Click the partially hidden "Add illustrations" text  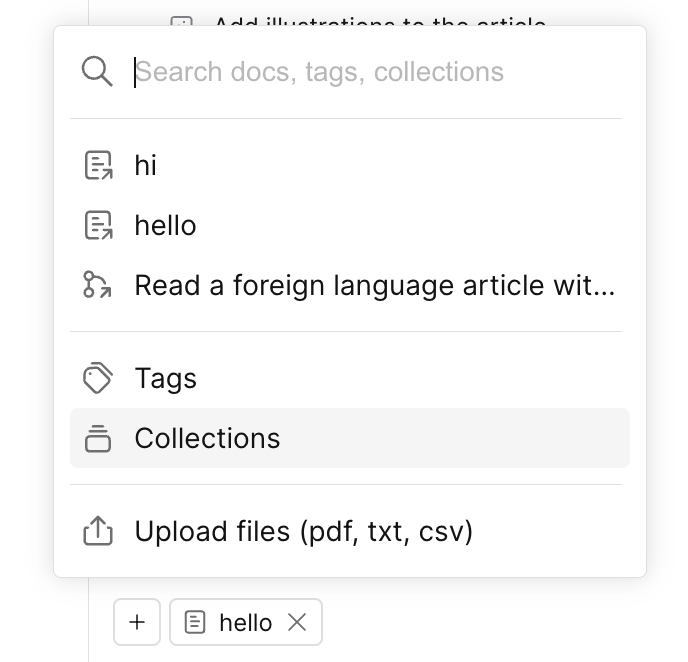click(380, 22)
